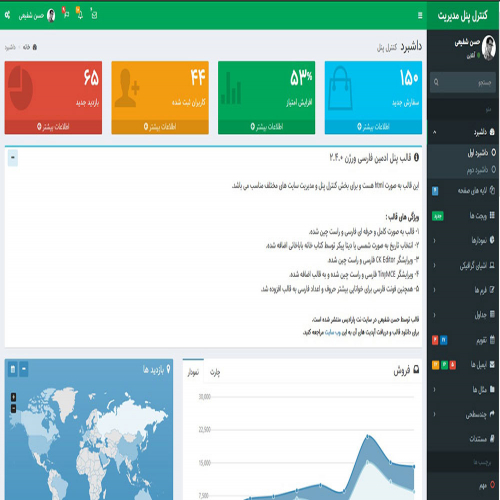Collapse the بازدید ها map box
Viewport: 500px width, 500px height.
pos(24,369)
